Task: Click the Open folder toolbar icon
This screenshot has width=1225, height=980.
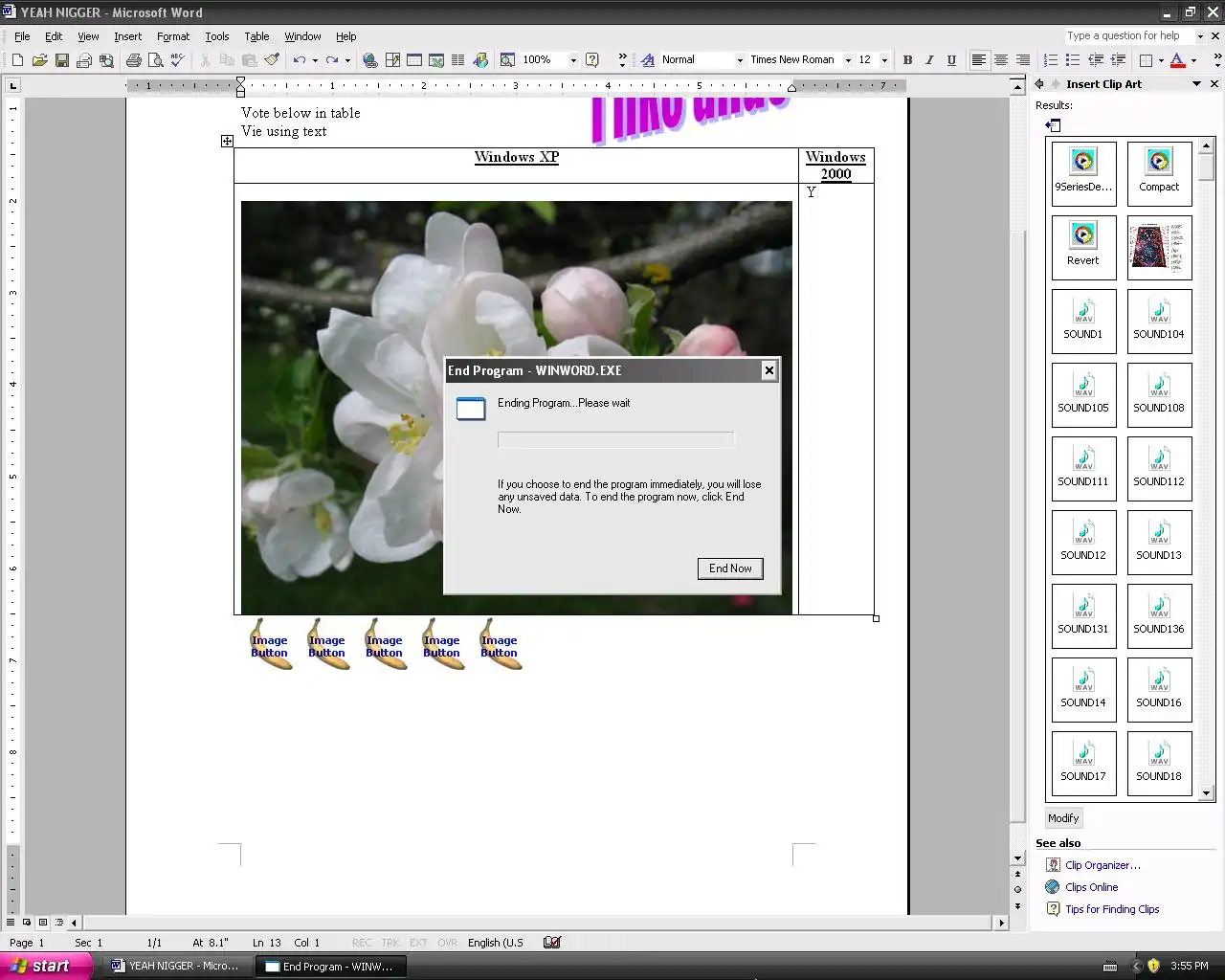Action: click(x=39, y=60)
